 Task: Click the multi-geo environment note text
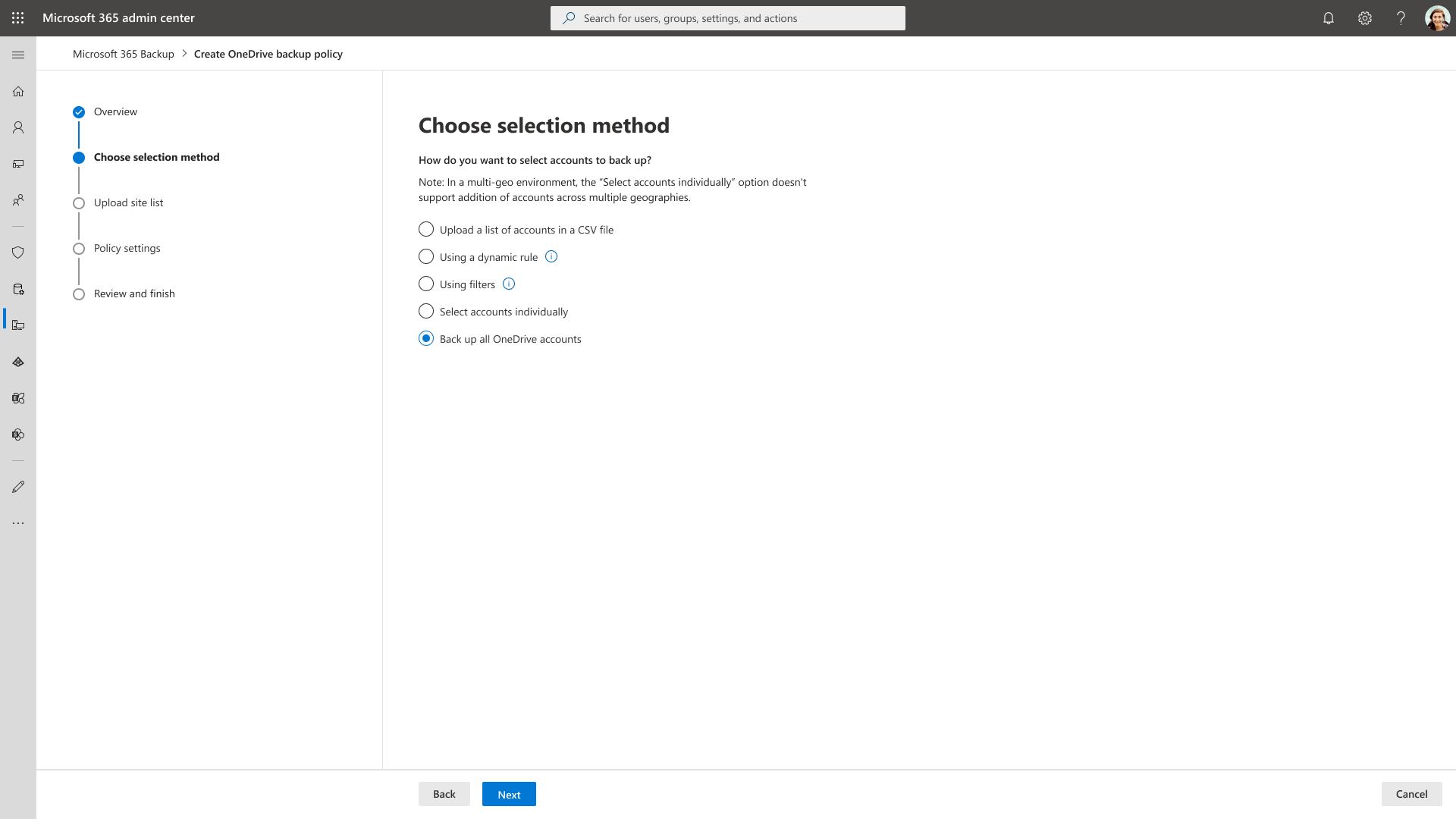pyautogui.click(x=613, y=190)
